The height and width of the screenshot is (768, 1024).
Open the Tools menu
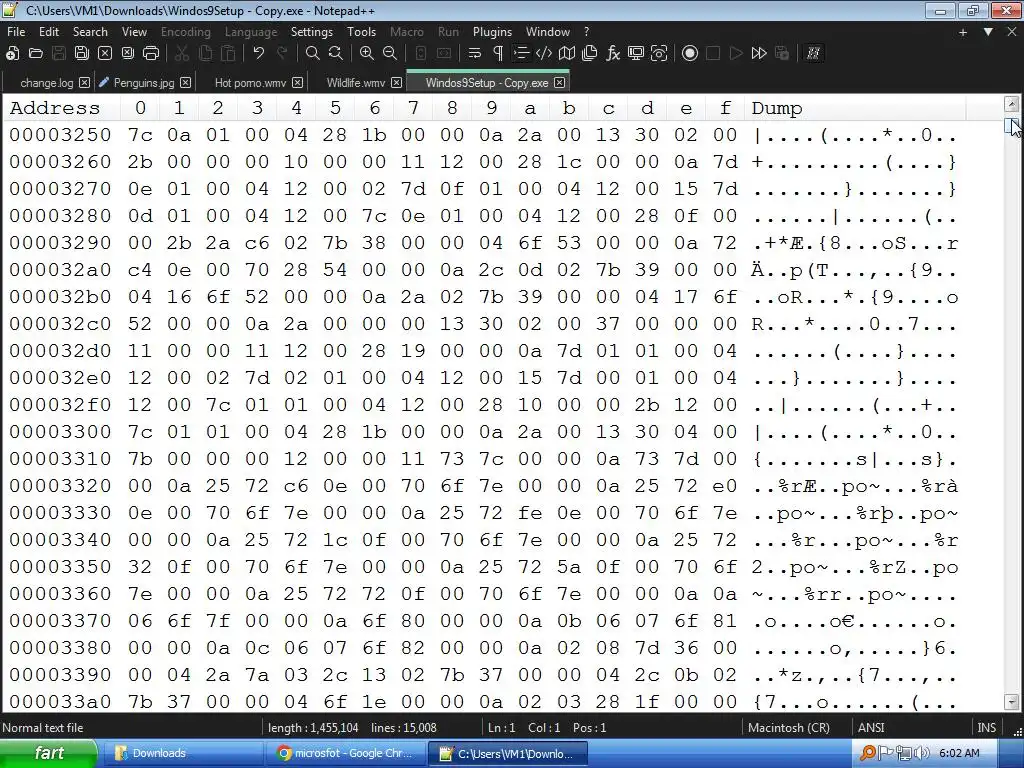(x=361, y=31)
